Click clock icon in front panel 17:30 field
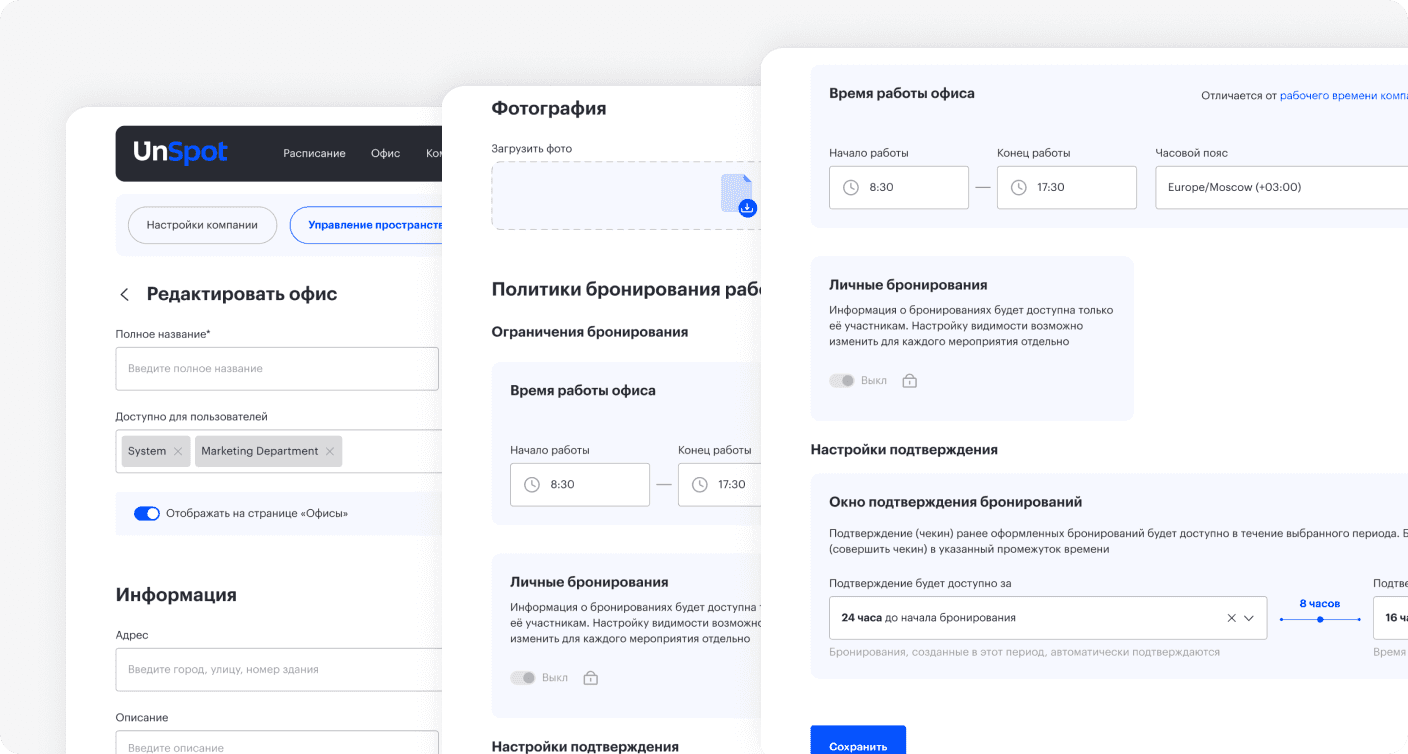This screenshot has height=754, width=1408. (1019, 187)
